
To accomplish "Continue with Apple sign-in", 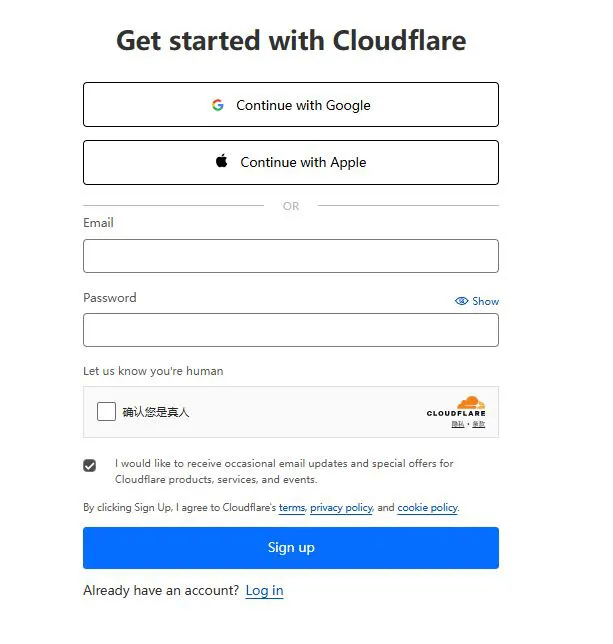I will point(291,163).
